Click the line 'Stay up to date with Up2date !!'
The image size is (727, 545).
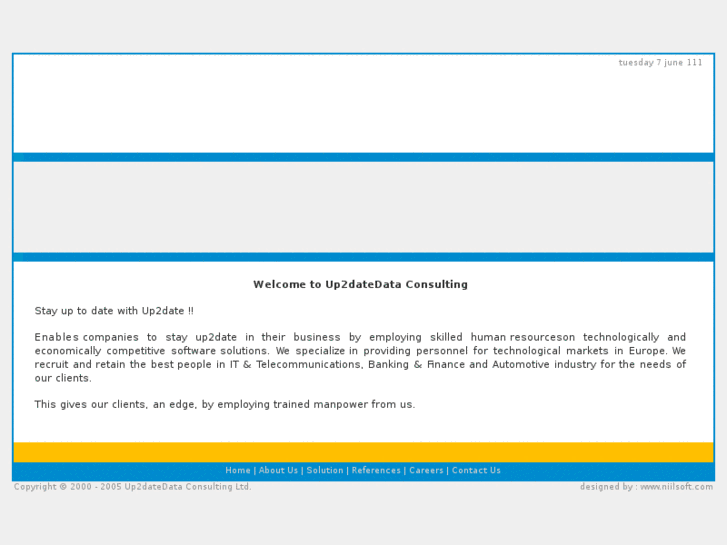(114, 311)
